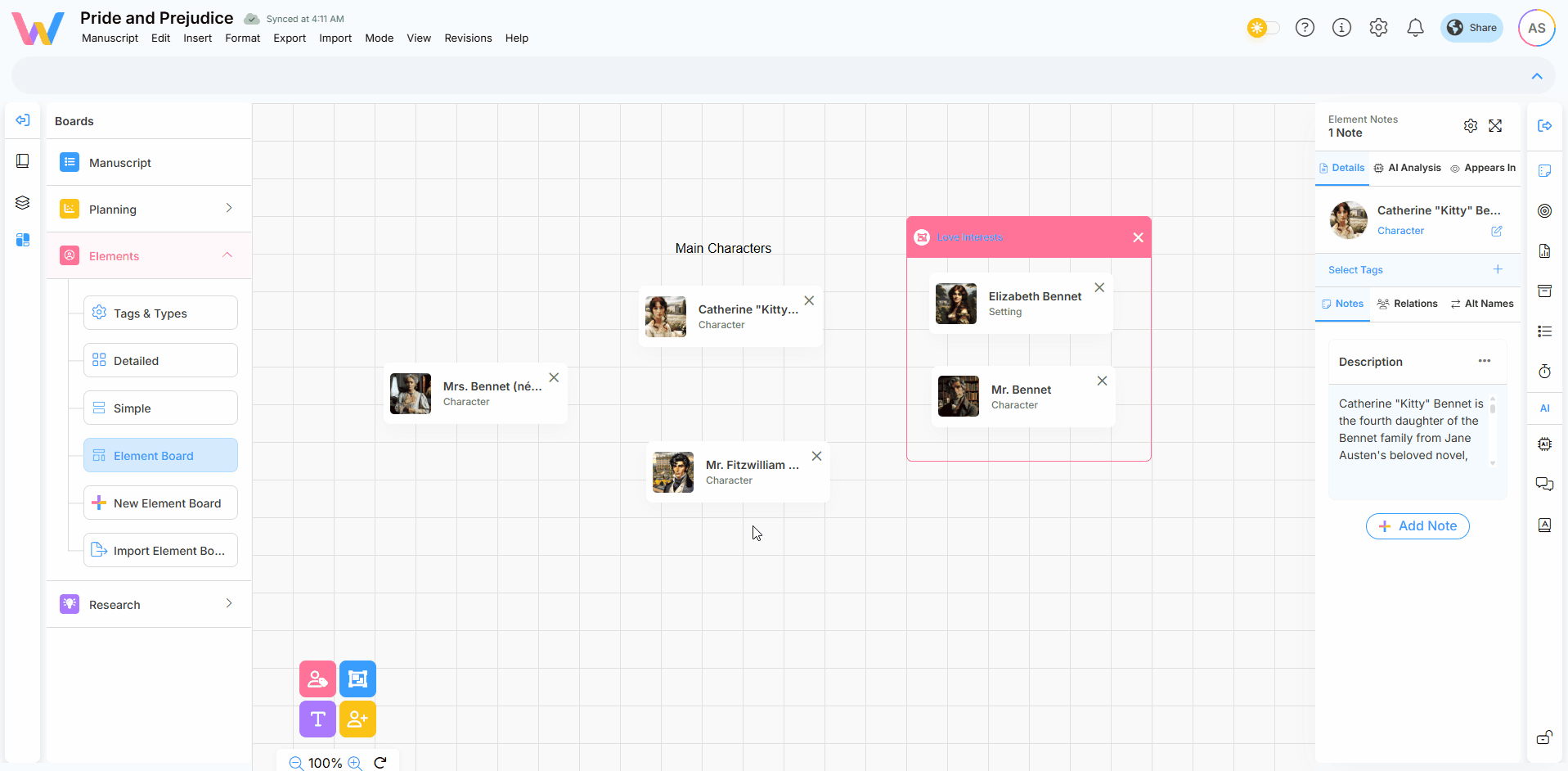Image resolution: width=1568 pixels, height=771 pixels.
Task: Click the Add Note button
Action: coord(1417,526)
